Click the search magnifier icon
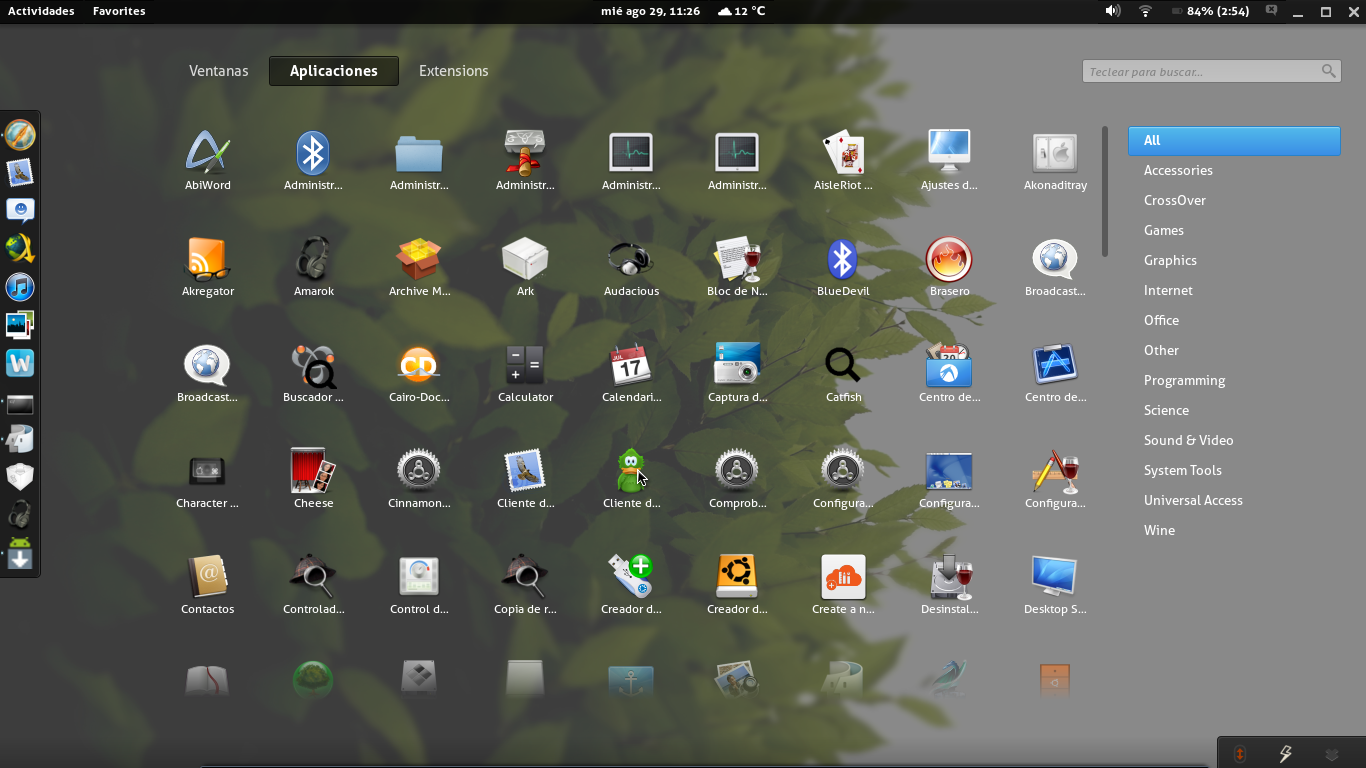Image resolution: width=1366 pixels, height=768 pixels. click(1328, 71)
